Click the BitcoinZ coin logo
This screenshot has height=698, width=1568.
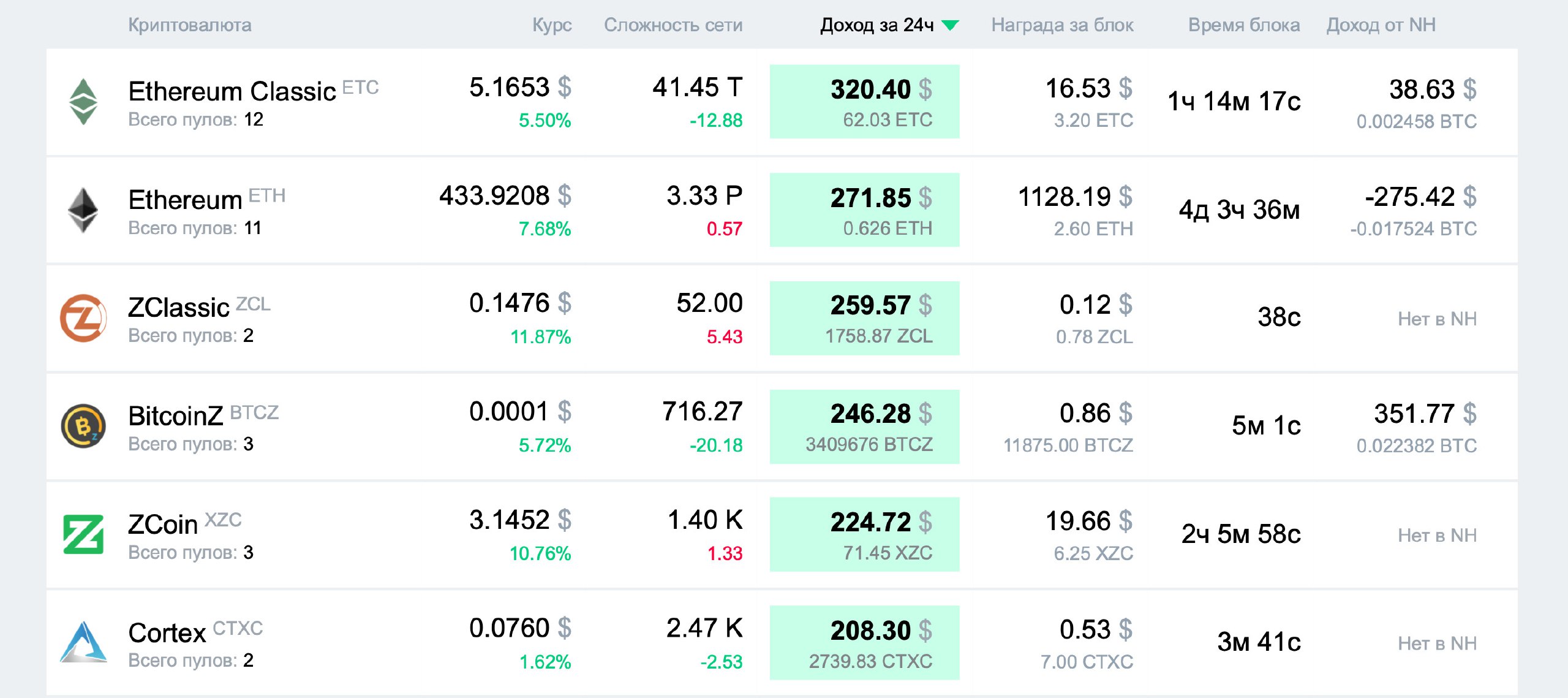pos(83,426)
